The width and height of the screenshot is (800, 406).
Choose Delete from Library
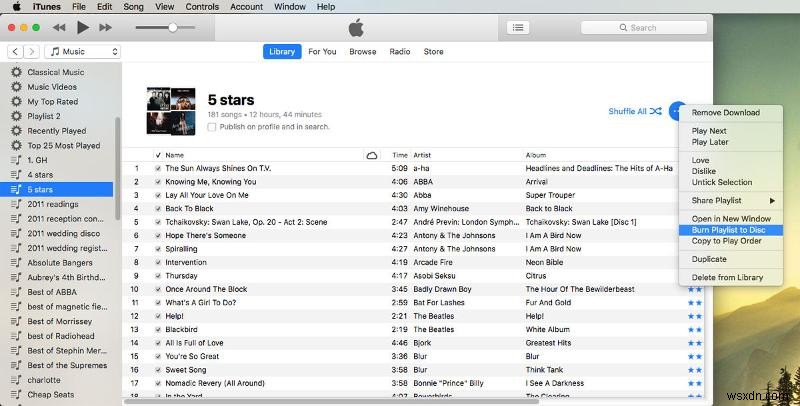731,277
